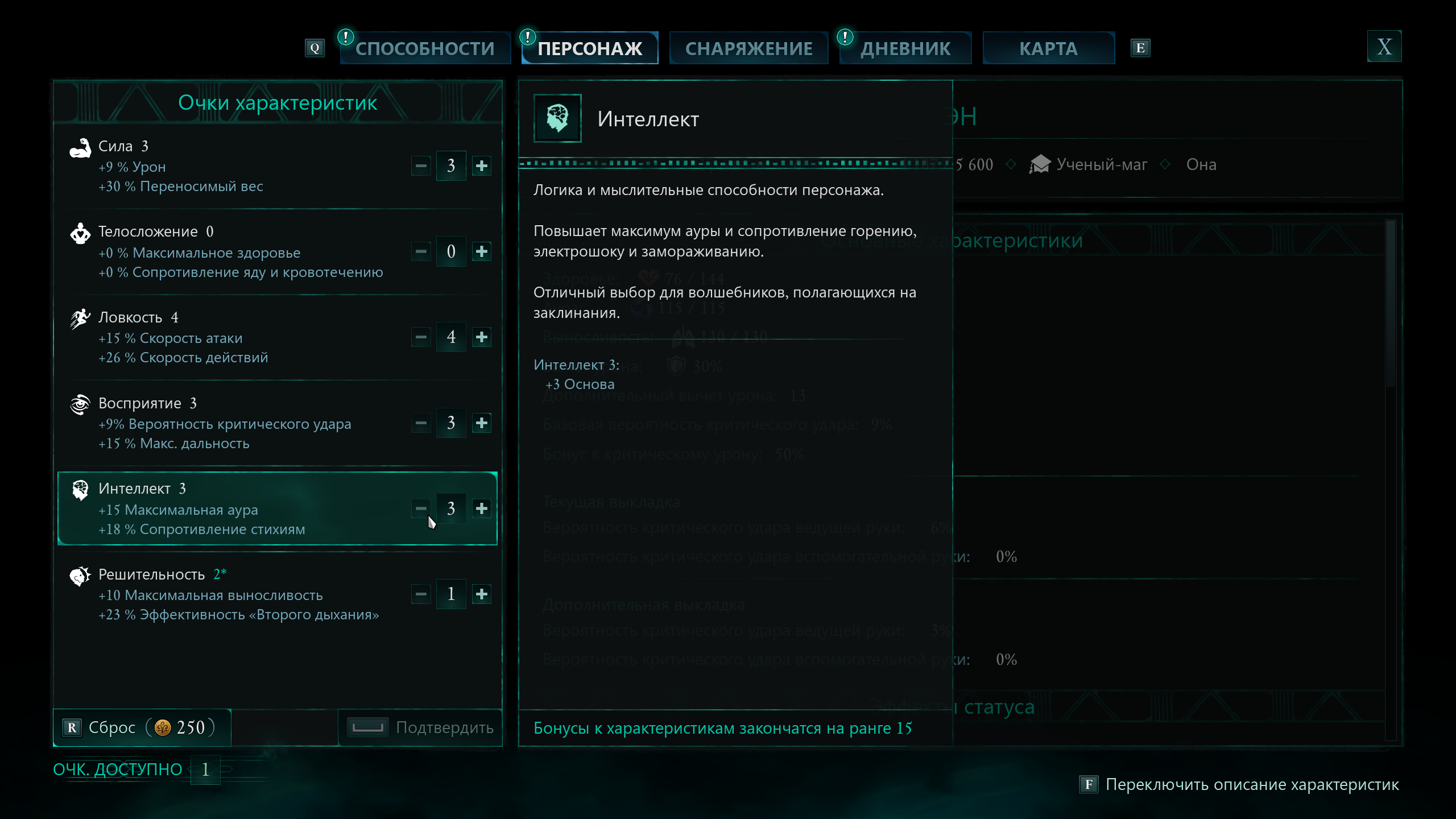Toggle attribute descriptions via Переключить описание характеристик

point(1239,784)
